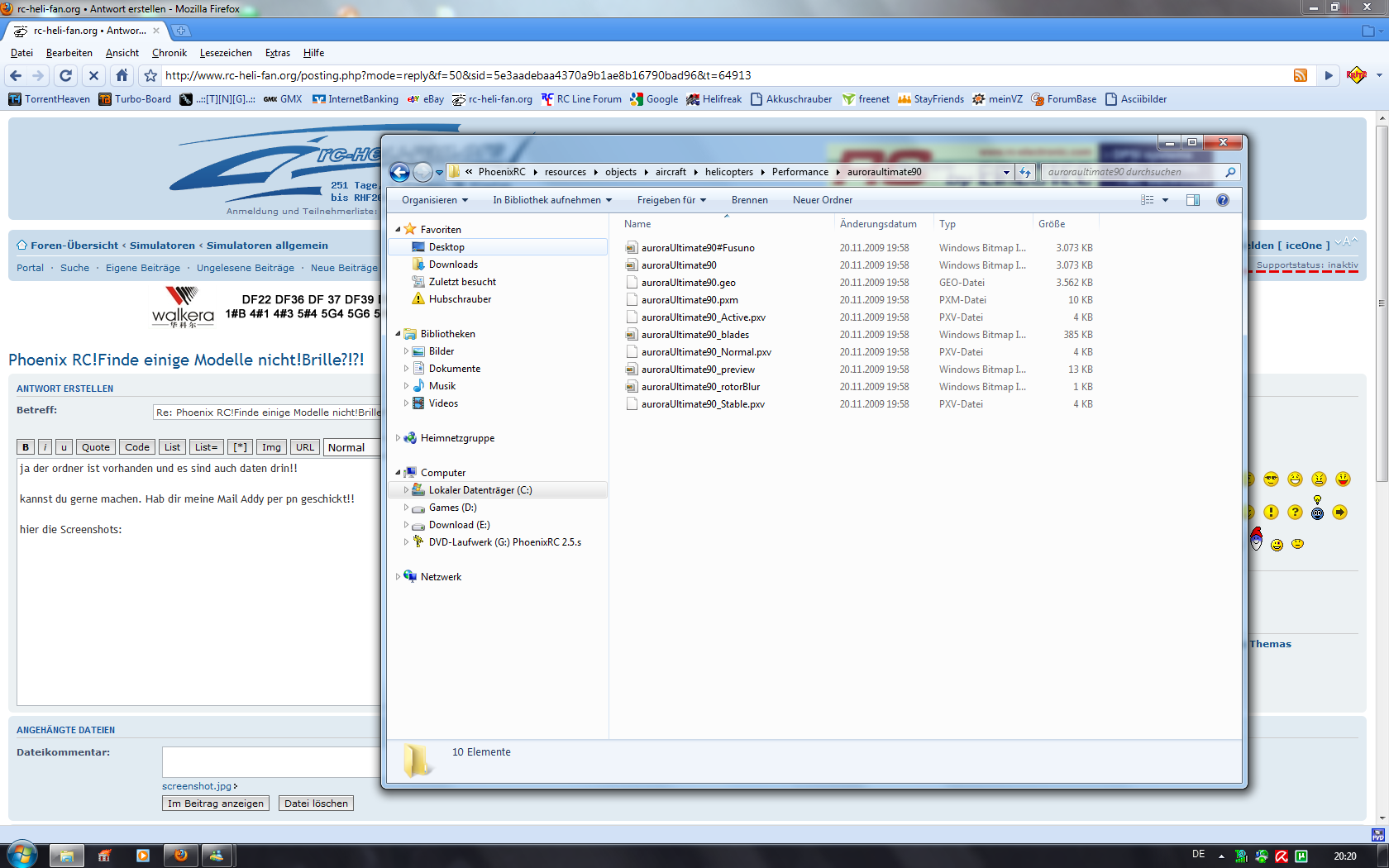This screenshot has height=868, width=1389.
Task: Open In Bibliothek aufnehmen dropdown
Action: [552, 200]
